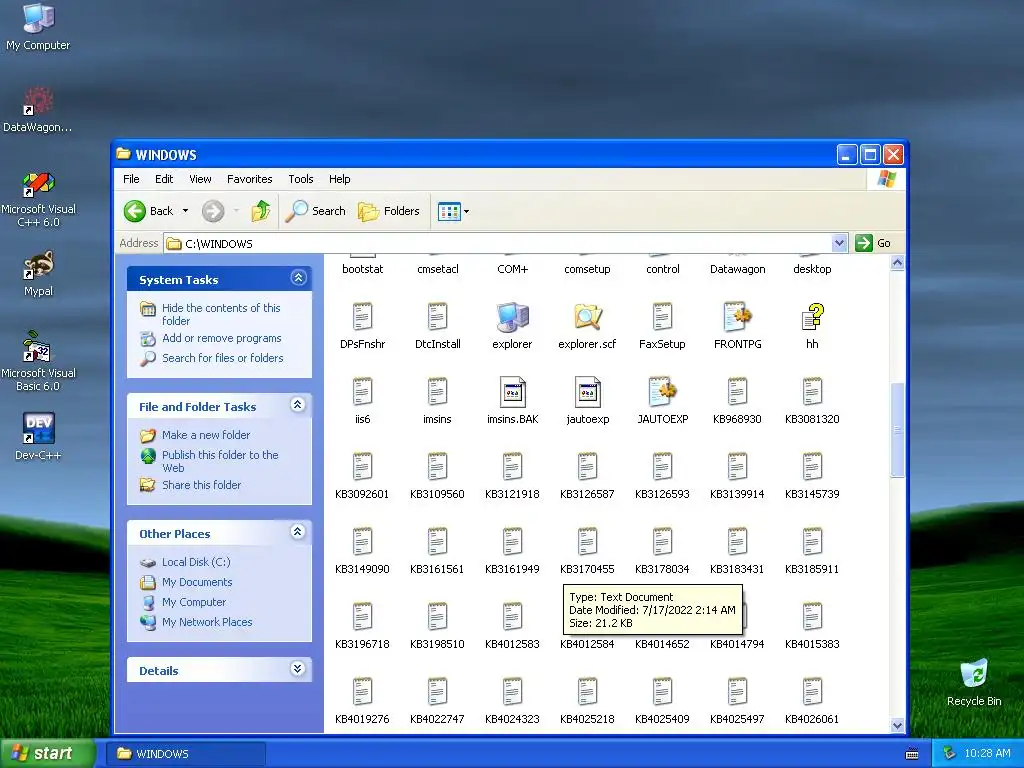Select the Dev-C++ desktop shortcut
Image resolution: width=1024 pixels, height=768 pixels.
(x=38, y=436)
